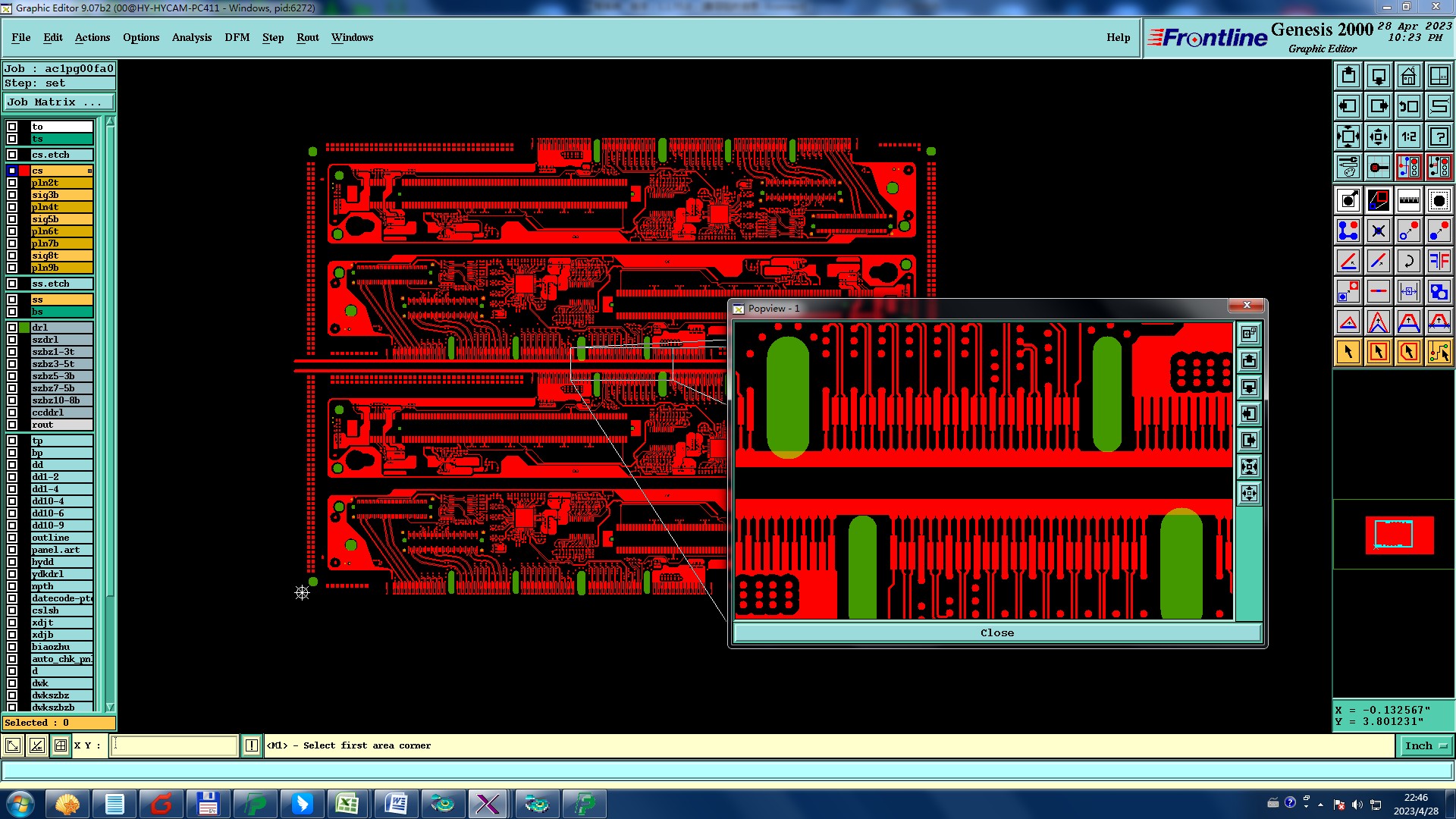Screen dimensions: 1456x819
Task: Open the DFM menu
Action: (237, 37)
